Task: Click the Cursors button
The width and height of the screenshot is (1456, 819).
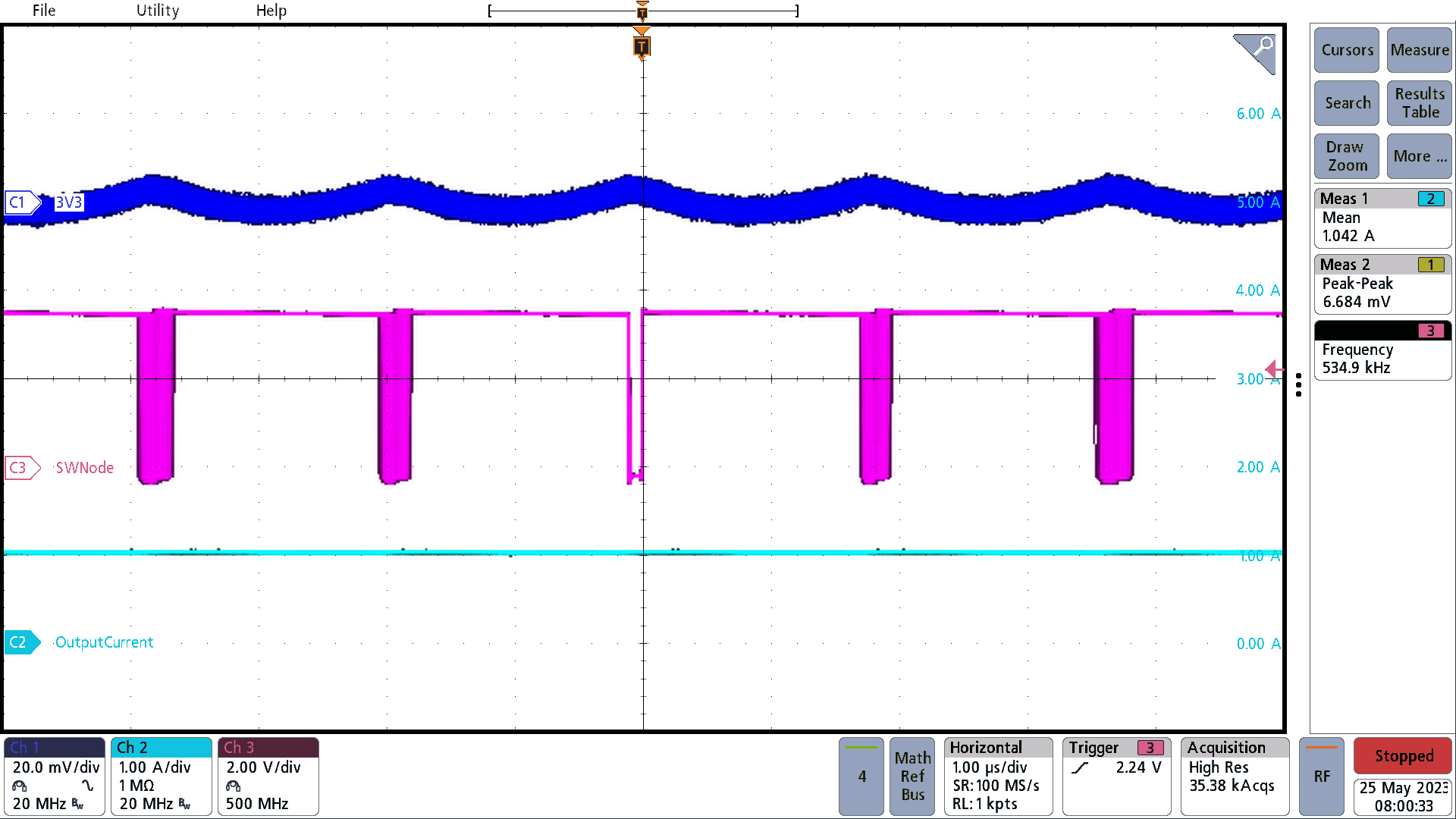Action: 1346,50
